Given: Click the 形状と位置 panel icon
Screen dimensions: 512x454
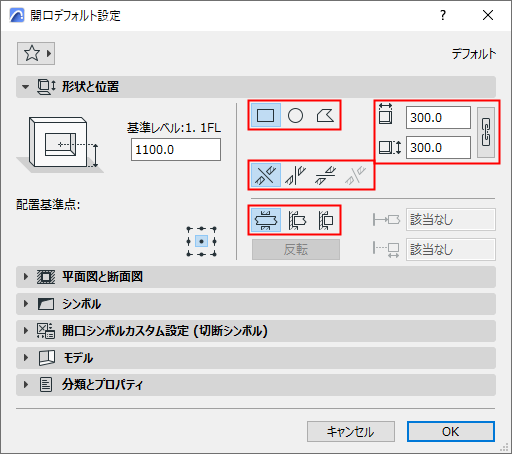Looking at the screenshot, I should pos(46,87).
